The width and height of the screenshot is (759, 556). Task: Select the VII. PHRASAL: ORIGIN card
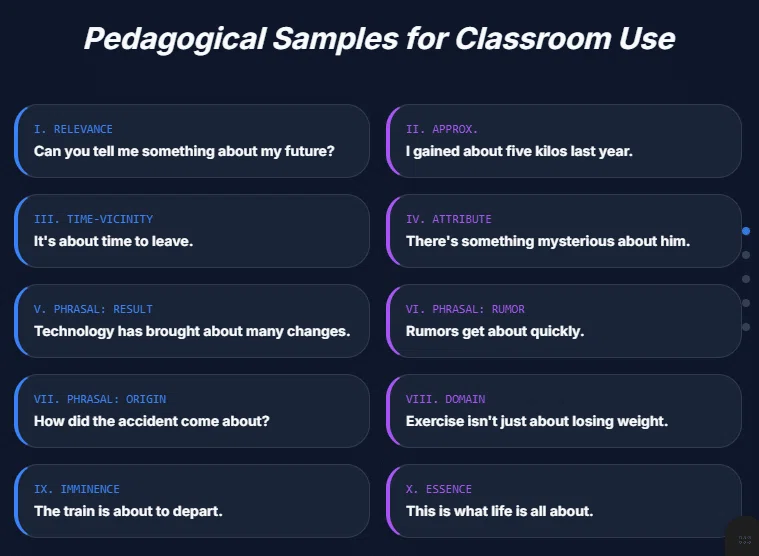pos(192,411)
